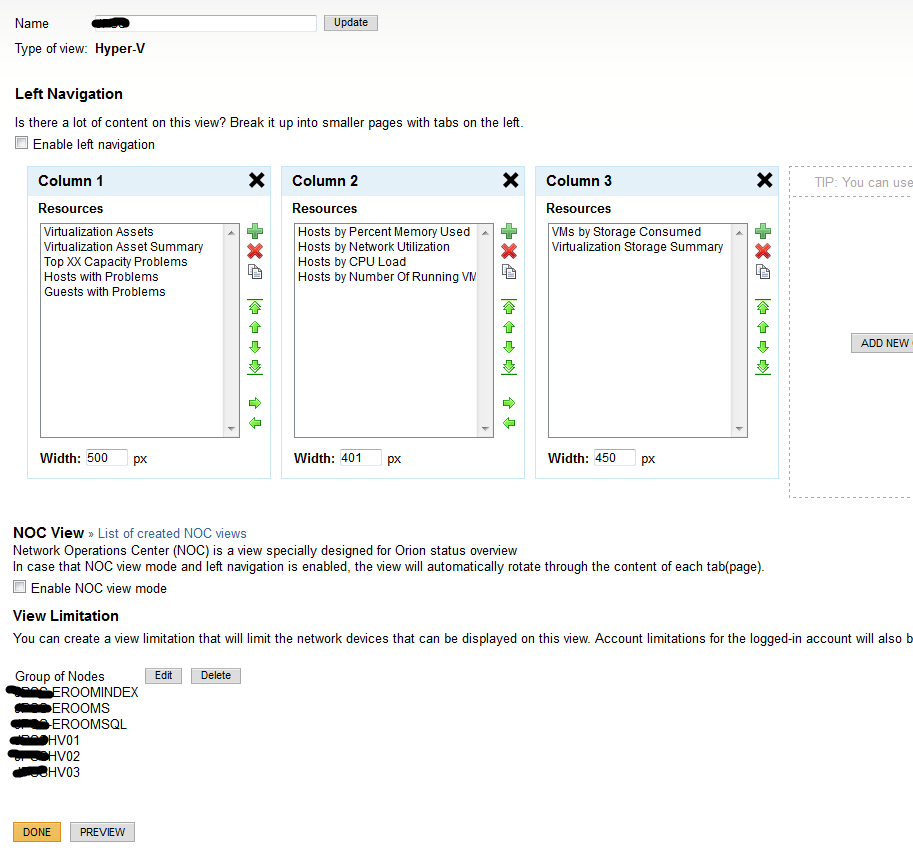Move Column 1 resource to right column

pyautogui.click(x=255, y=403)
